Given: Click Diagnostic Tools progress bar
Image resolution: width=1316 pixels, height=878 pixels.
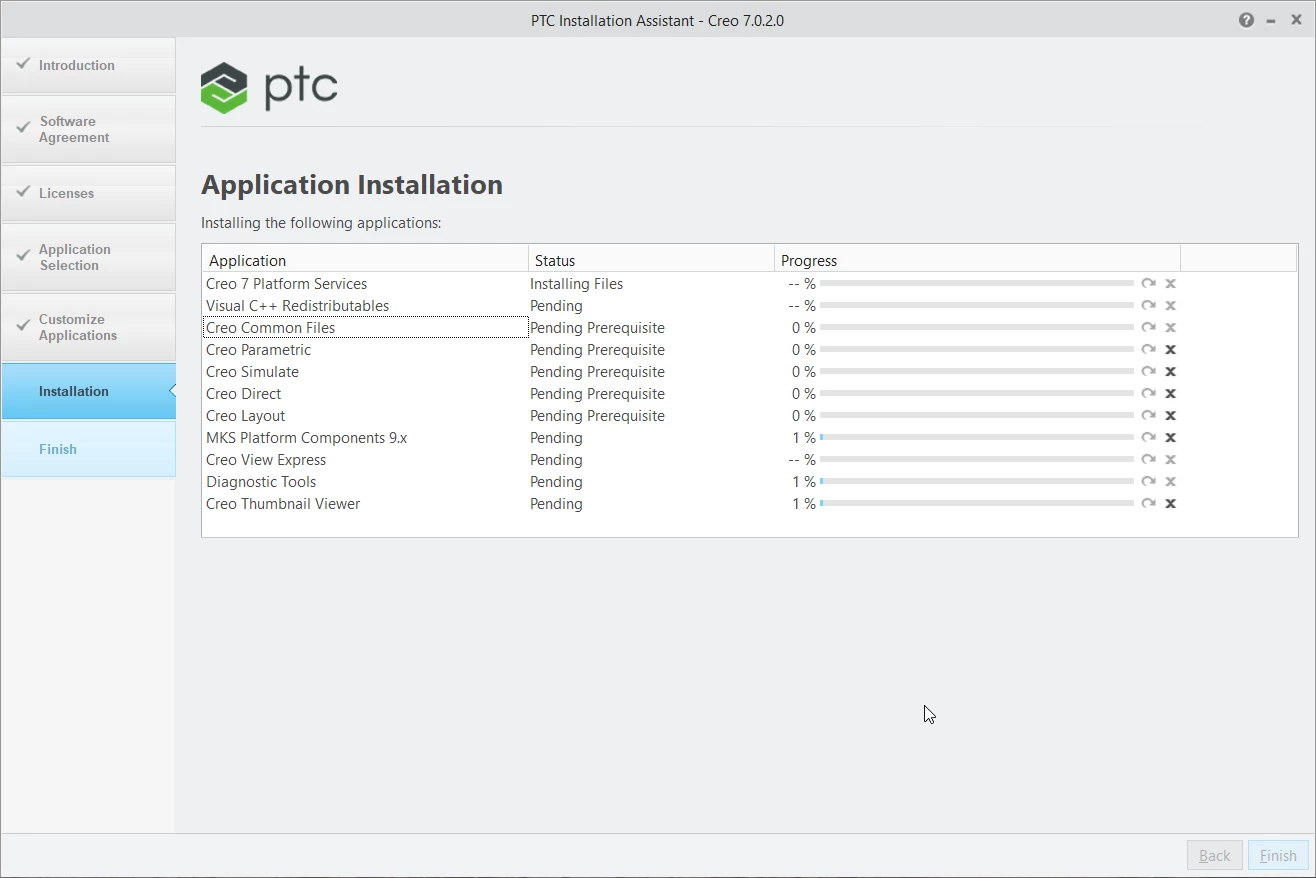Looking at the screenshot, I should coord(977,482).
